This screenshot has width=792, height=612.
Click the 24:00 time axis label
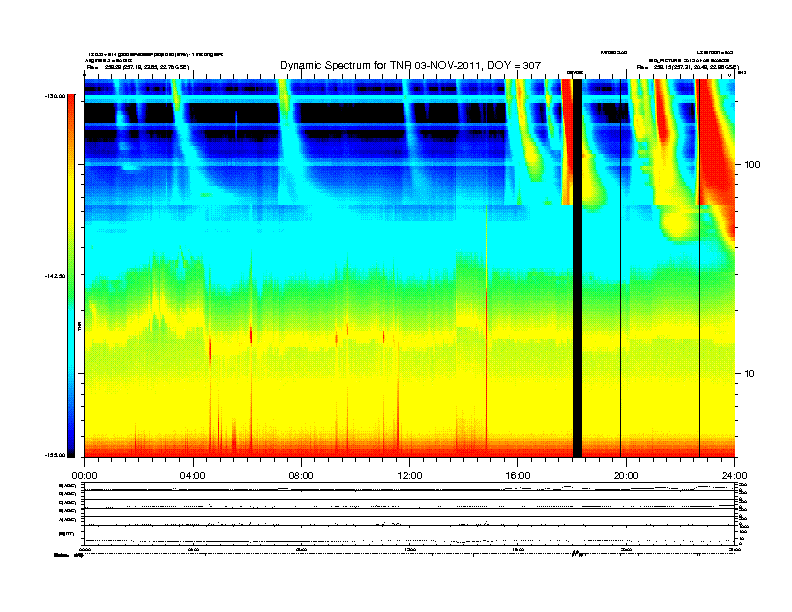coord(734,476)
